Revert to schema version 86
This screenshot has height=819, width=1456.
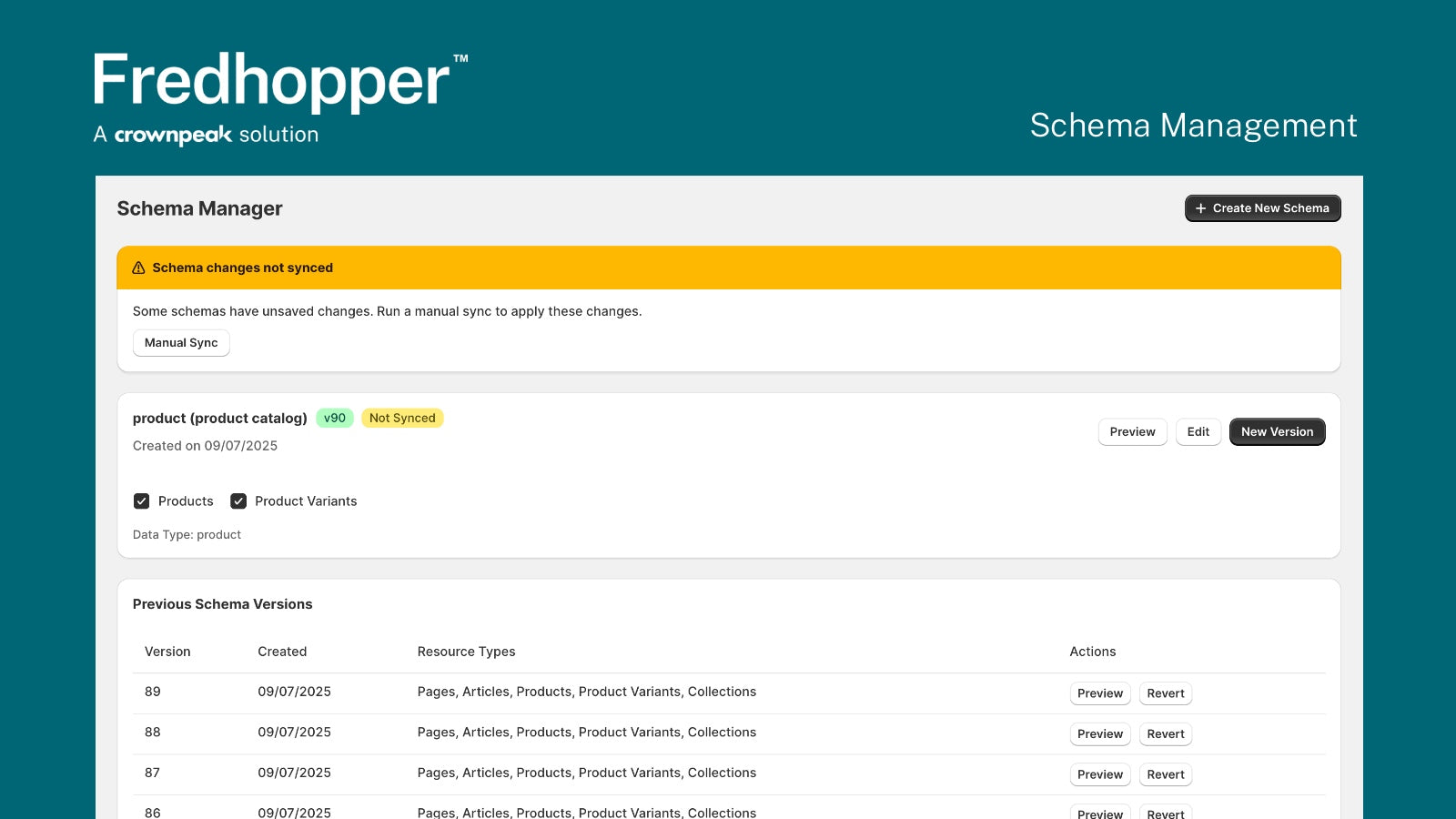(1166, 812)
